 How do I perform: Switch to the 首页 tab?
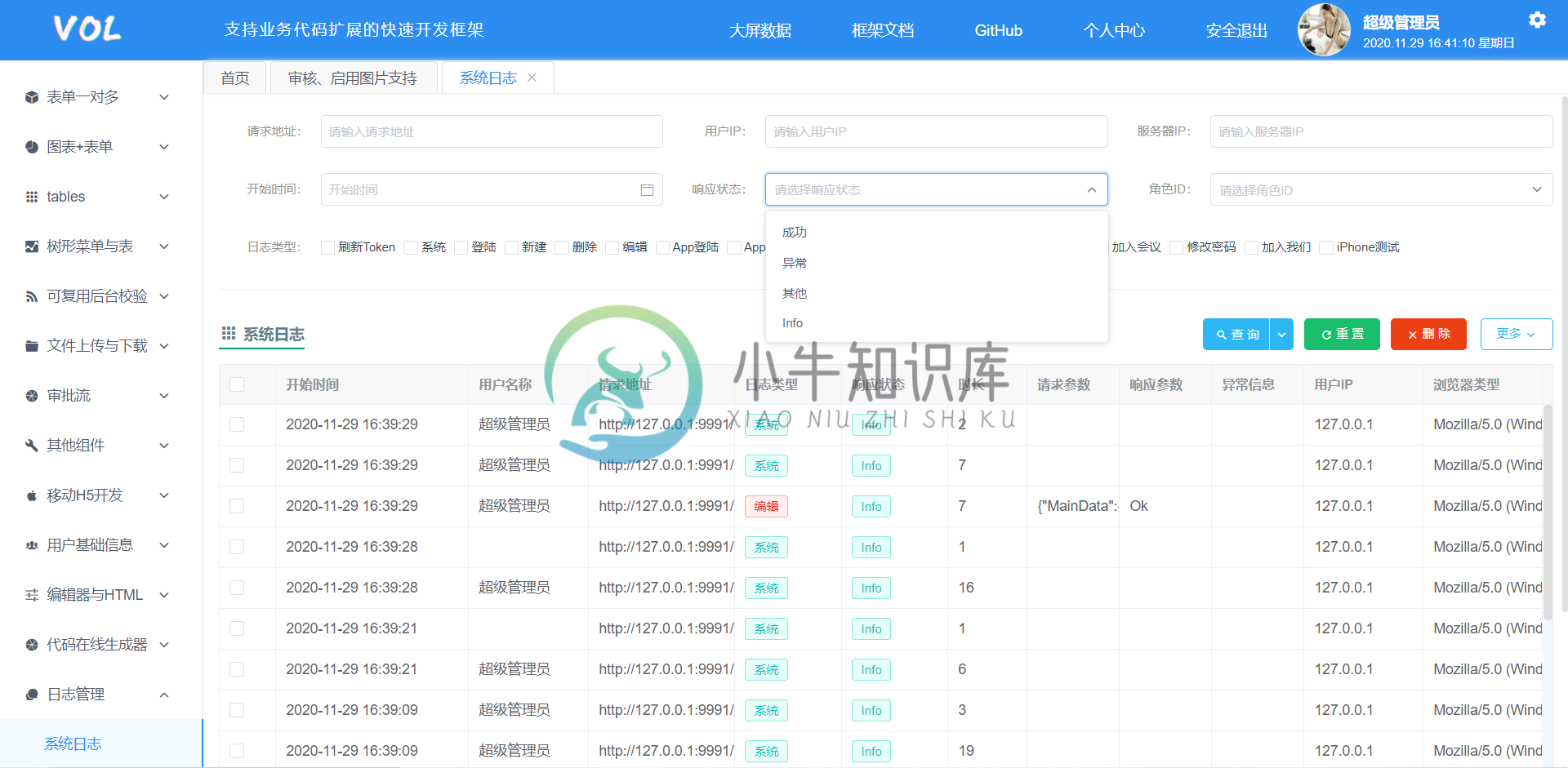click(235, 78)
